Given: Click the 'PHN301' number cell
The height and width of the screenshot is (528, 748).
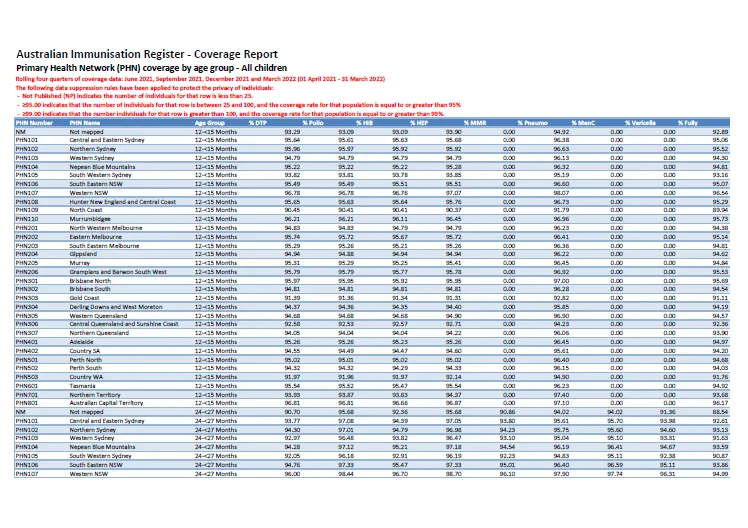Looking at the screenshot, I should click(27, 281).
